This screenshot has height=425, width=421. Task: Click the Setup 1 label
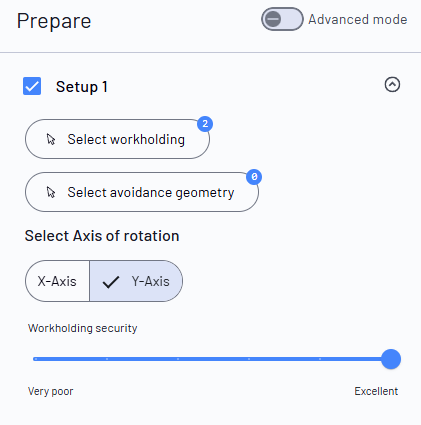(x=82, y=87)
